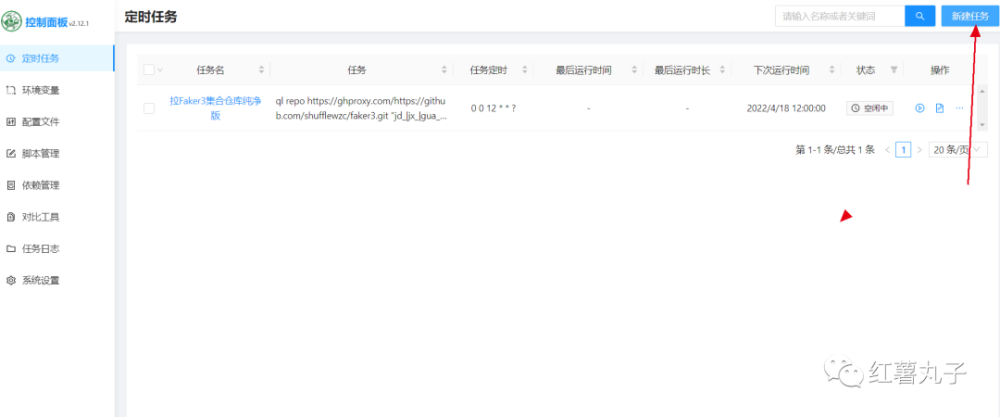The width and height of the screenshot is (1000, 417).
Task: Click the cron value 0 0 12 * * ?
Action: [493, 108]
